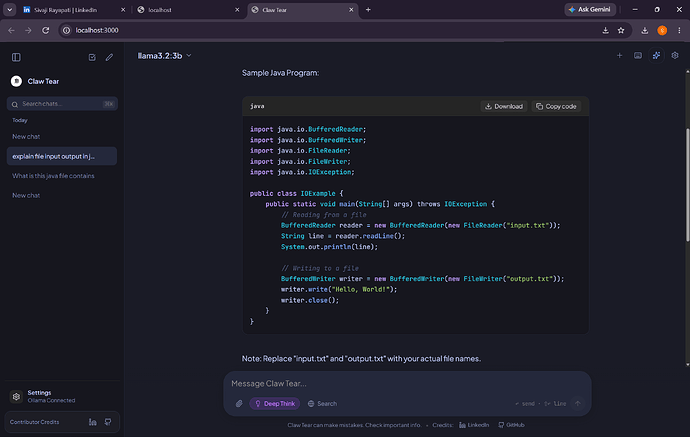This screenshot has height=437, width=690.
Task: Select the explain file input output chat
Action: click(x=62, y=156)
